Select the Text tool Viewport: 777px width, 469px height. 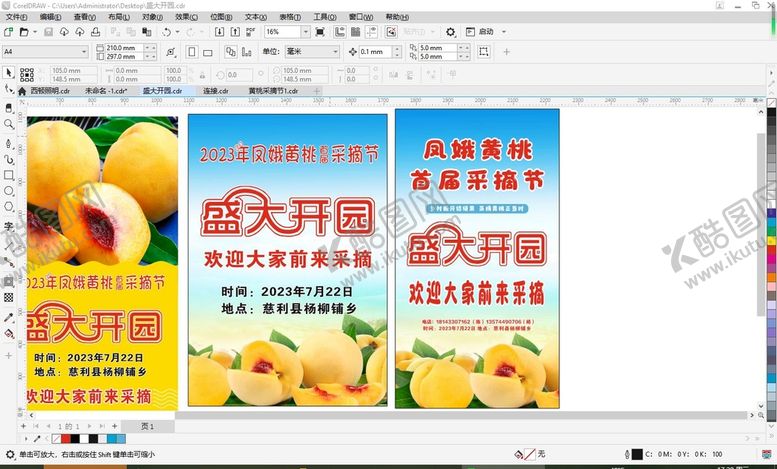[8, 226]
